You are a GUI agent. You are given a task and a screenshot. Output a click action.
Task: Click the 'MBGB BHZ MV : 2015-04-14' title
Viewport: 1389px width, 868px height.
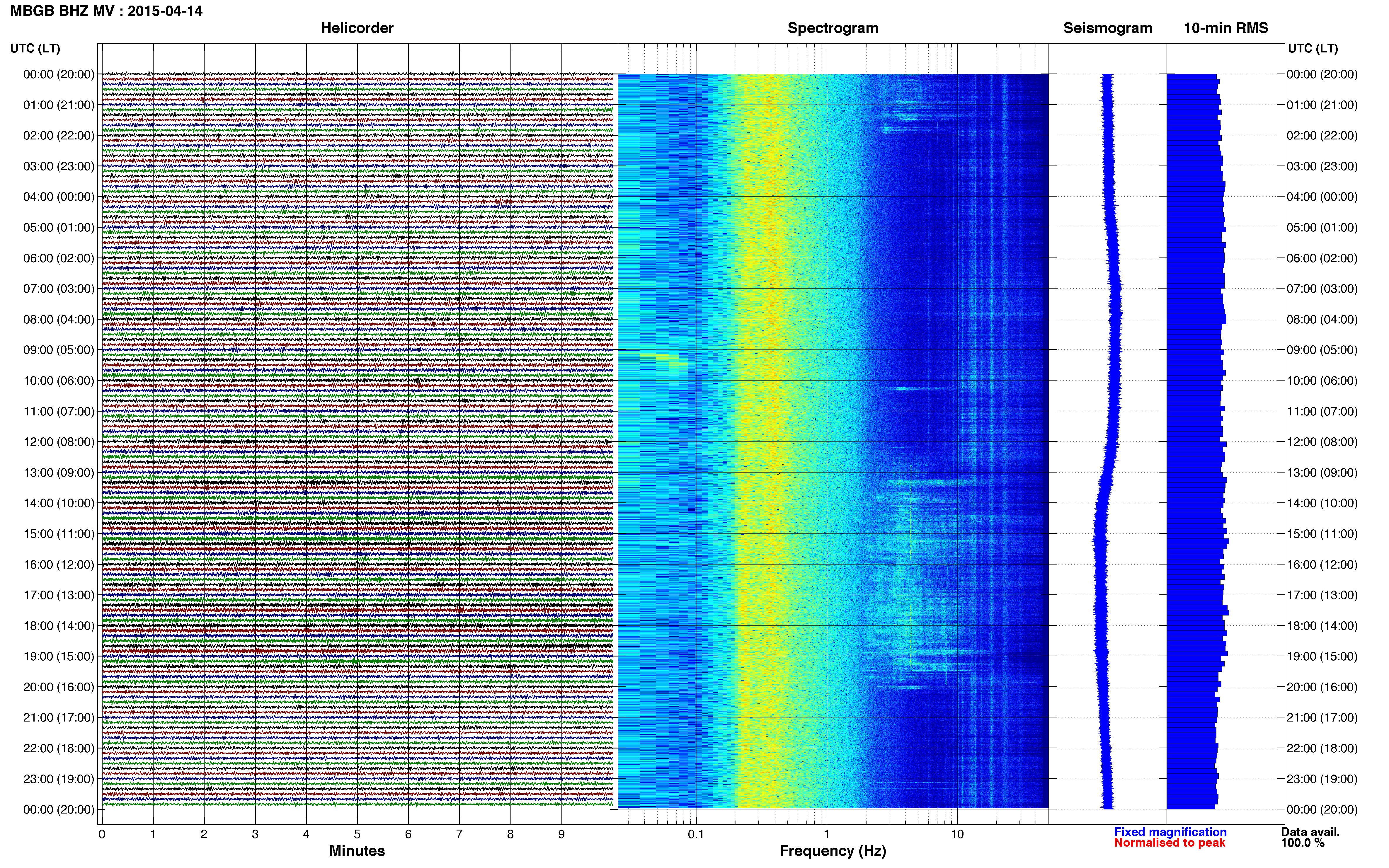click(x=106, y=11)
